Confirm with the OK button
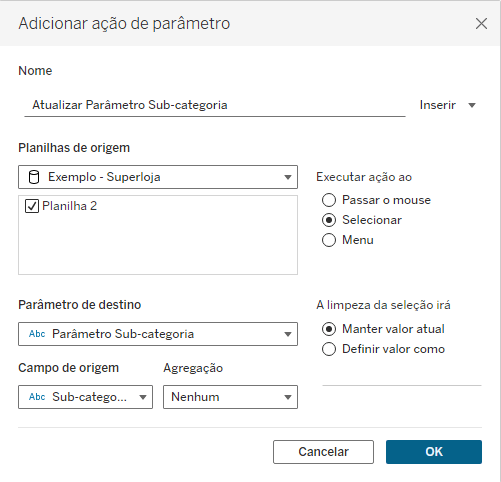Viewport: 501px width, 482px height. pyautogui.click(x=434, y=452)
